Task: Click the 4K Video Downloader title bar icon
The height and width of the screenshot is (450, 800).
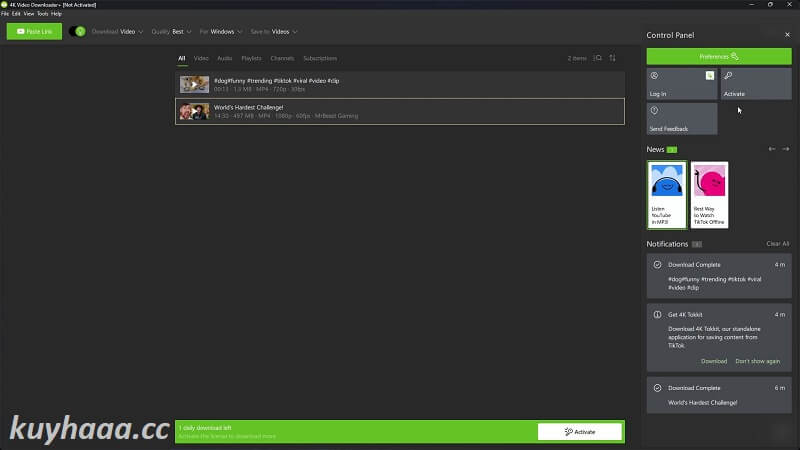Action: point(4,5)
